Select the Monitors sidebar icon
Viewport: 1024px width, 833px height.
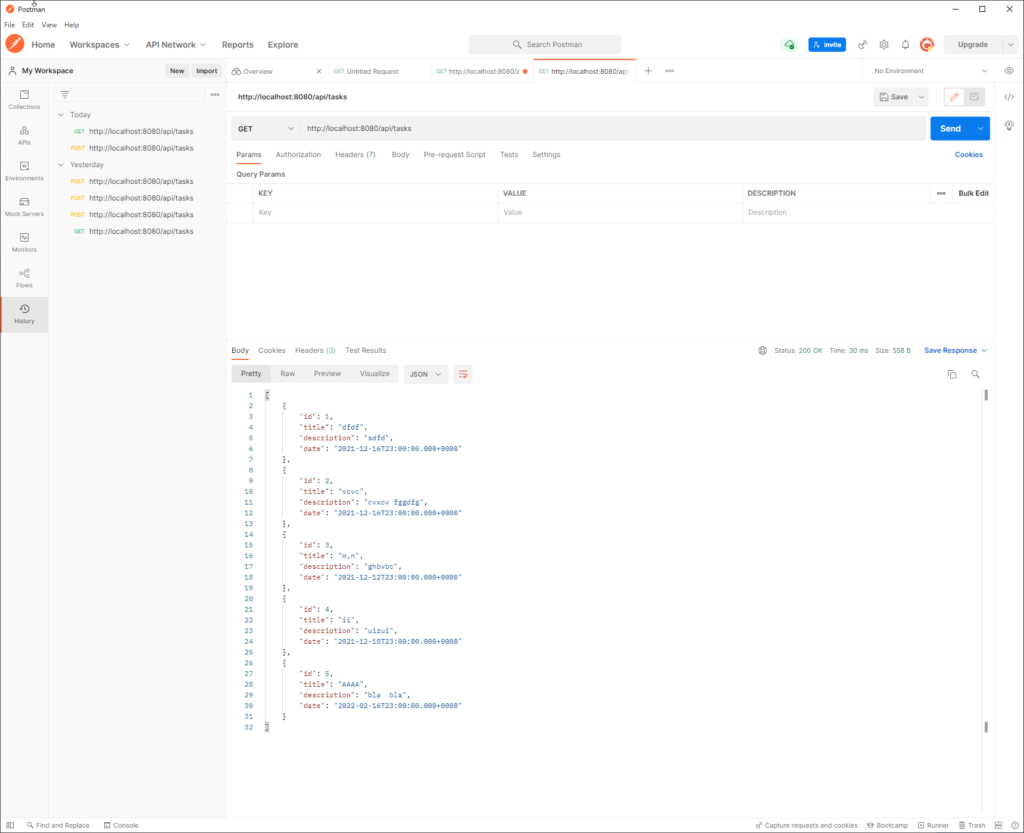[23, 243]
